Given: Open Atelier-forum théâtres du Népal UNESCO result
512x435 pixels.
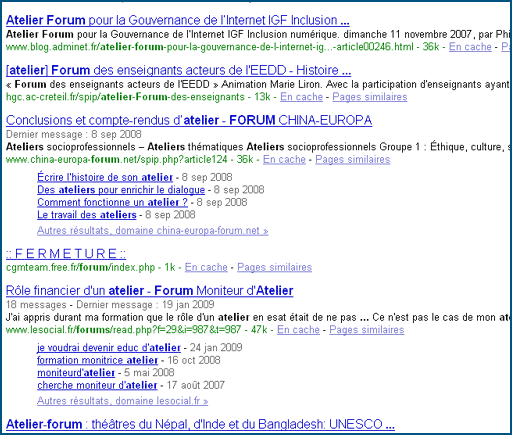Looking at the screenshot, I should coord(200,424).
